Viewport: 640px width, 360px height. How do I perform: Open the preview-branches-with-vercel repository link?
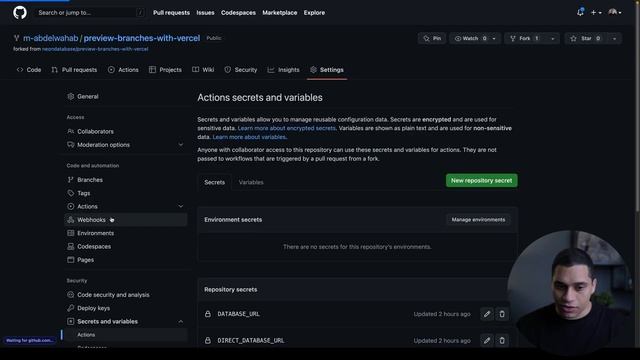point(142,38)
